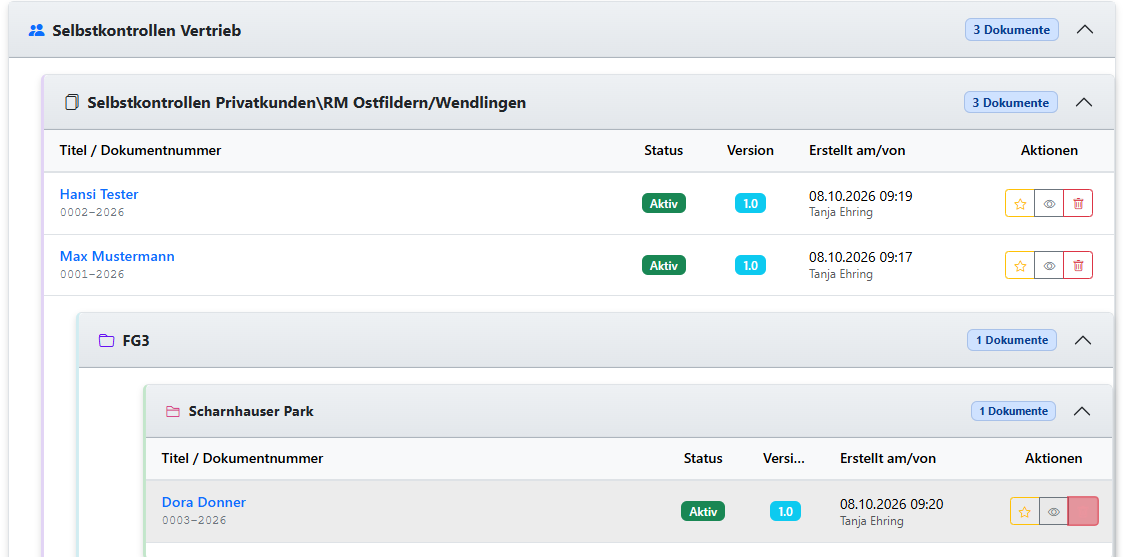Click the date 08.10.2026 09:17
This screenshot has width=1123, height=557.
(x=860, y=258)
